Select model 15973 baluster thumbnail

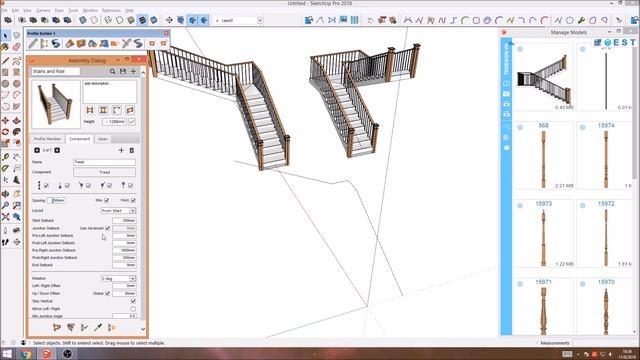543,233
